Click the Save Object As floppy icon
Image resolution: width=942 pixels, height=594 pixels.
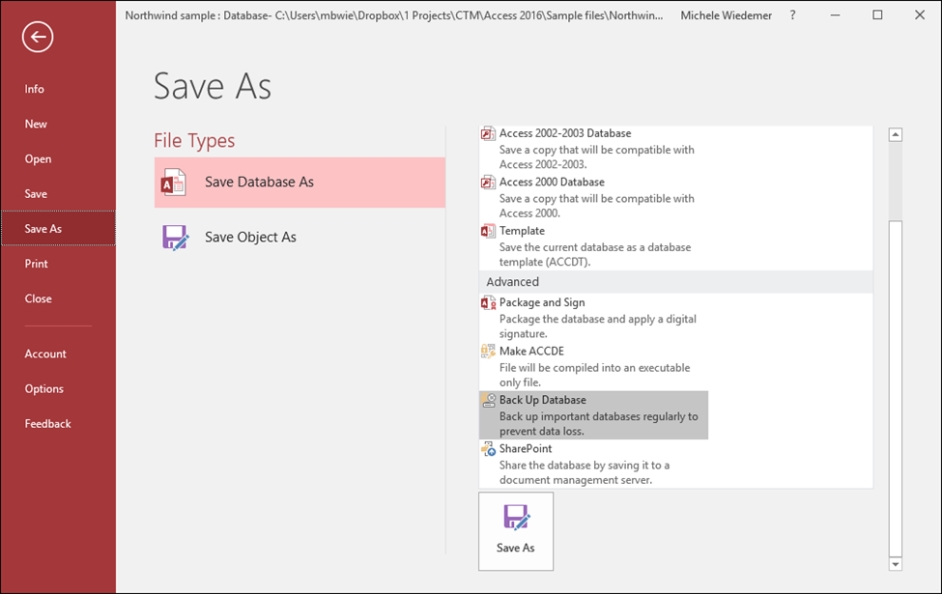click(175, 237)
